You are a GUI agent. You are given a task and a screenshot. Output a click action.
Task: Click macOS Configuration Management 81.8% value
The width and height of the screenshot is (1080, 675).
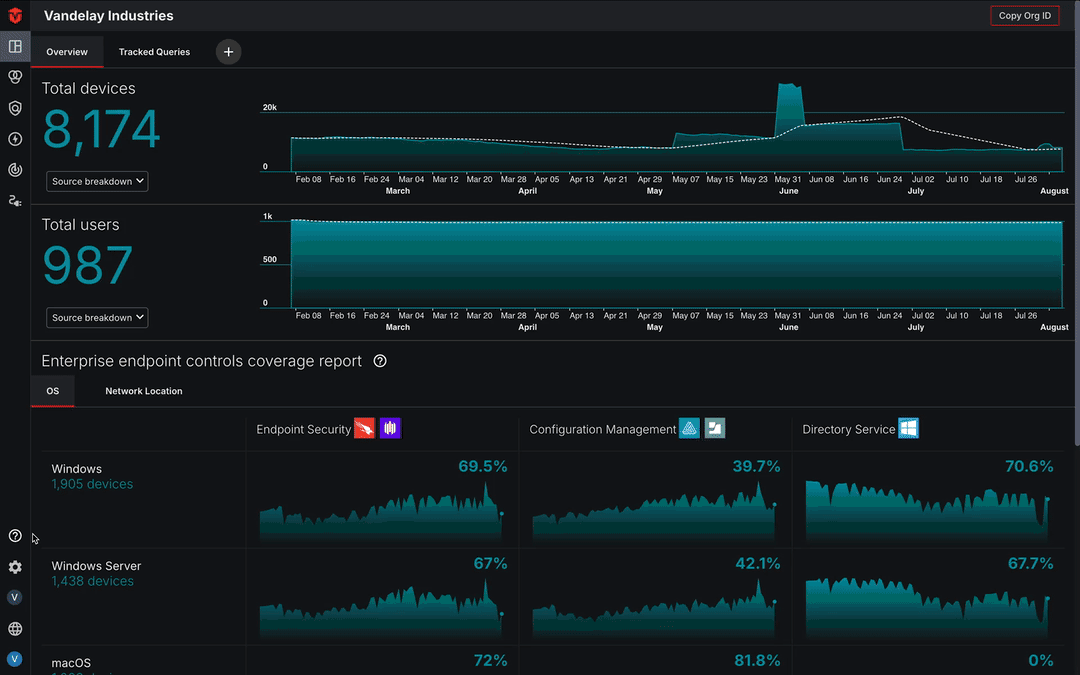point(757,661)
